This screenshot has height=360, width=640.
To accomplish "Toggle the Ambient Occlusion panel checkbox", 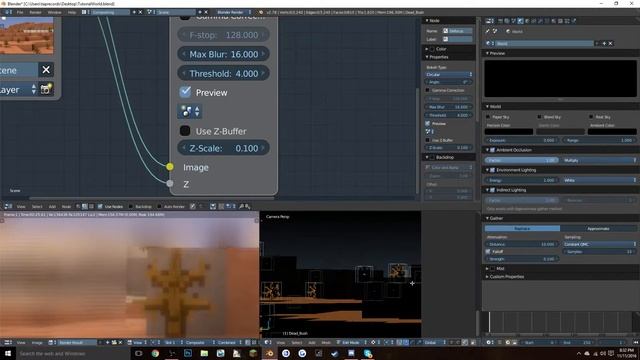I will (x=492, y=150).
